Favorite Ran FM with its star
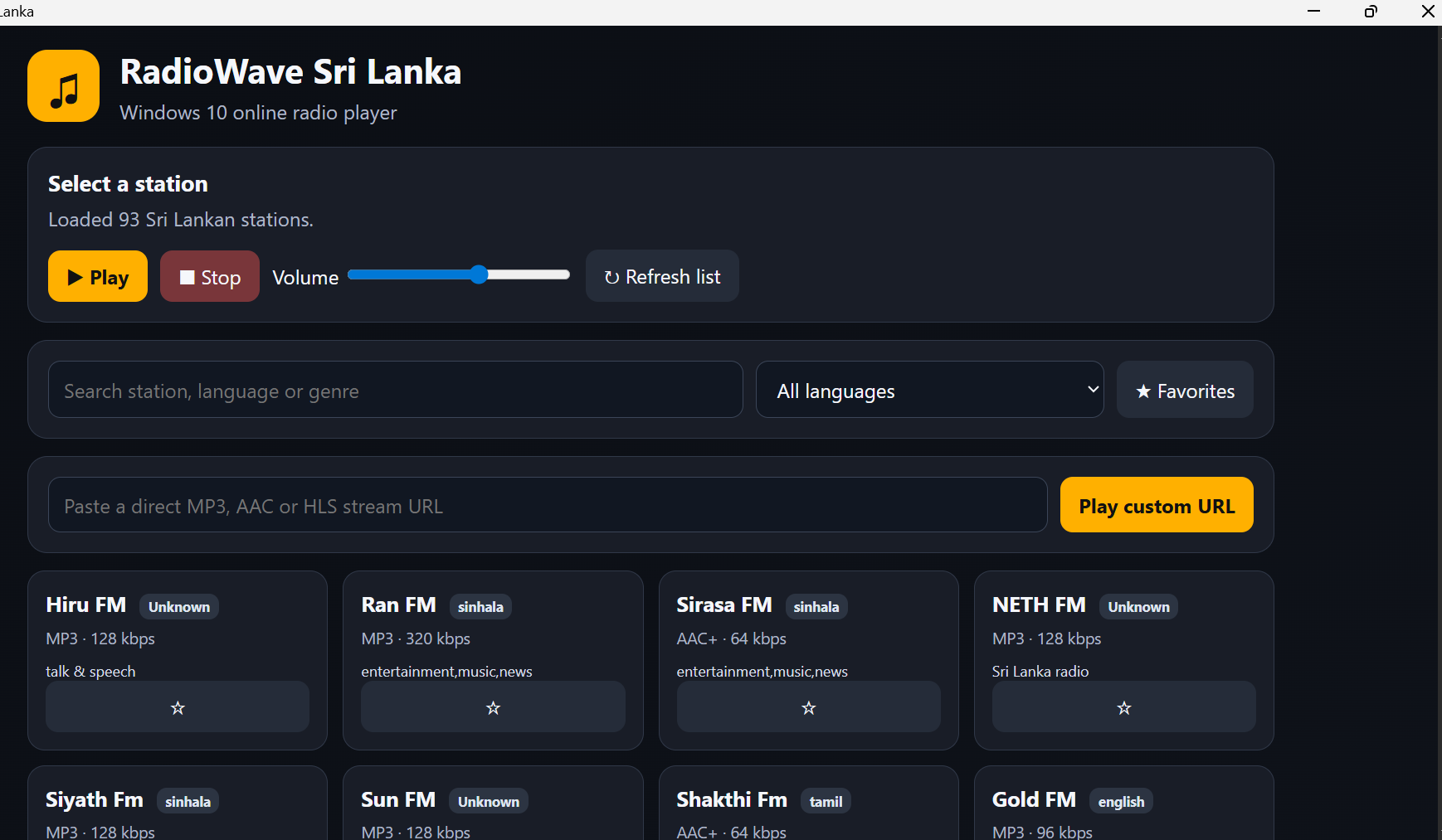Image resolution: width=1442 pixels, height=840 pixels. click(x=493, y=707)
